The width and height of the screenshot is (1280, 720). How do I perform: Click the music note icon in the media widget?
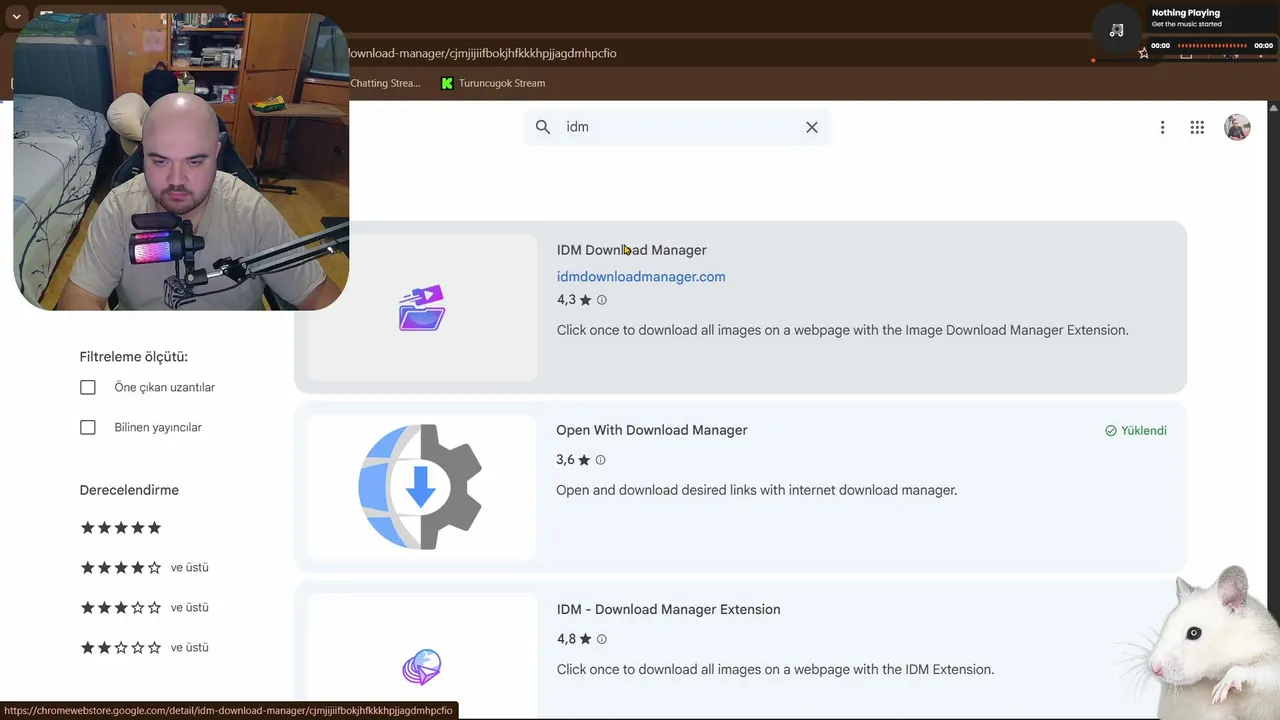(1117, 30)
